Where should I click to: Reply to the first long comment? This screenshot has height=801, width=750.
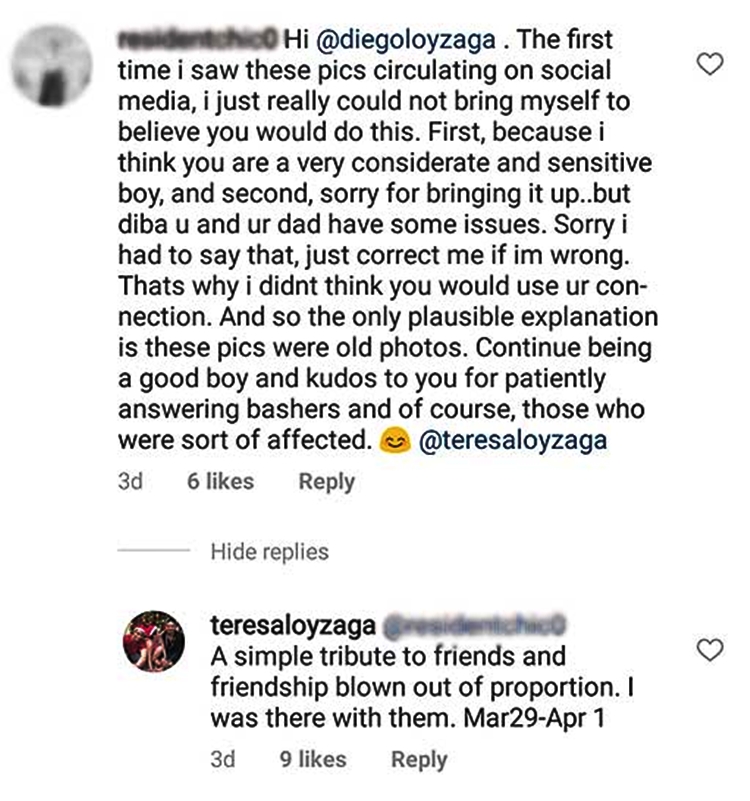[x=326, y=482]
